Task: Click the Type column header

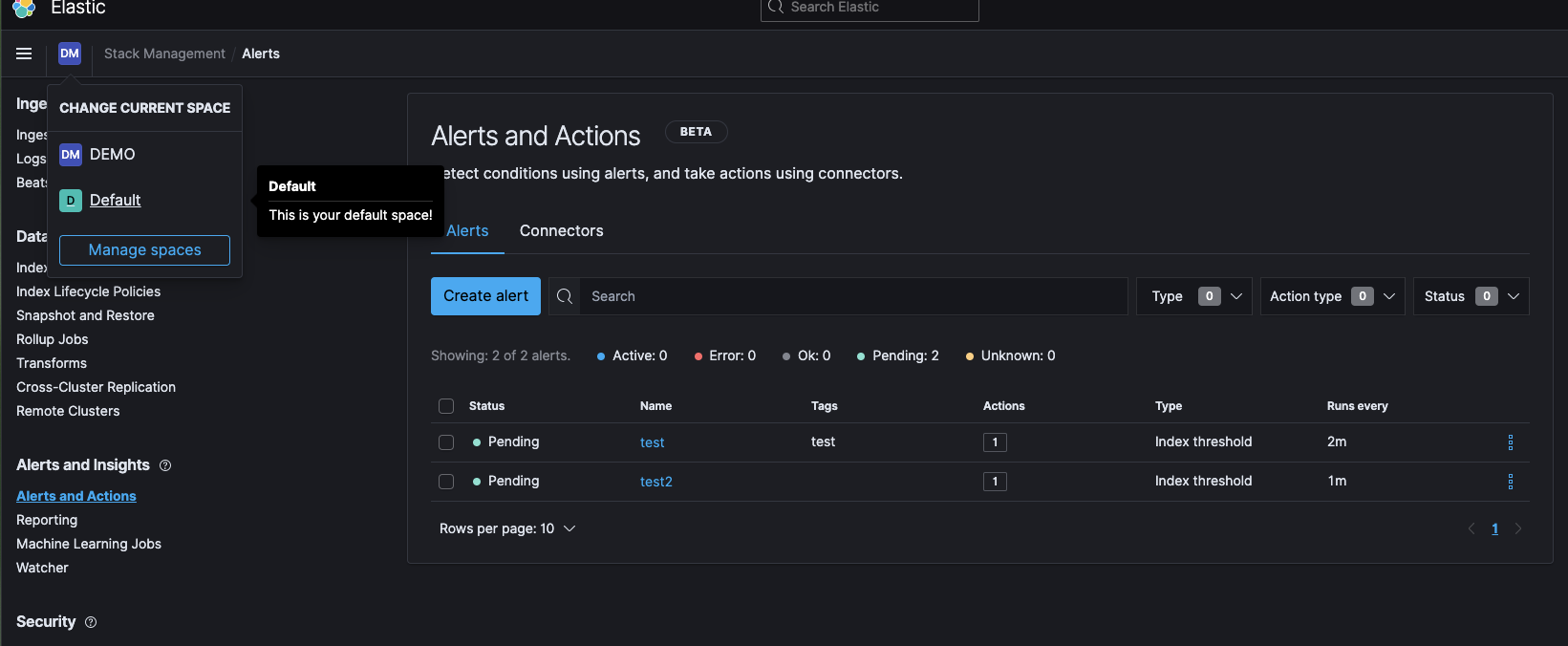Action: [x=1168, y=406]
